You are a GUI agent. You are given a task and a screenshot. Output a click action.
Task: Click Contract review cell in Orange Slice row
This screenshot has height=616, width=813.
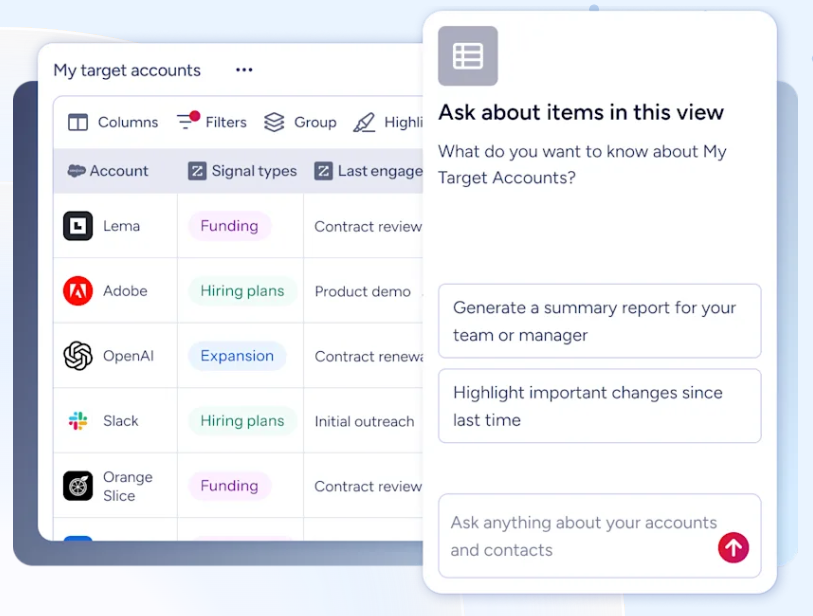coord(368,486)
